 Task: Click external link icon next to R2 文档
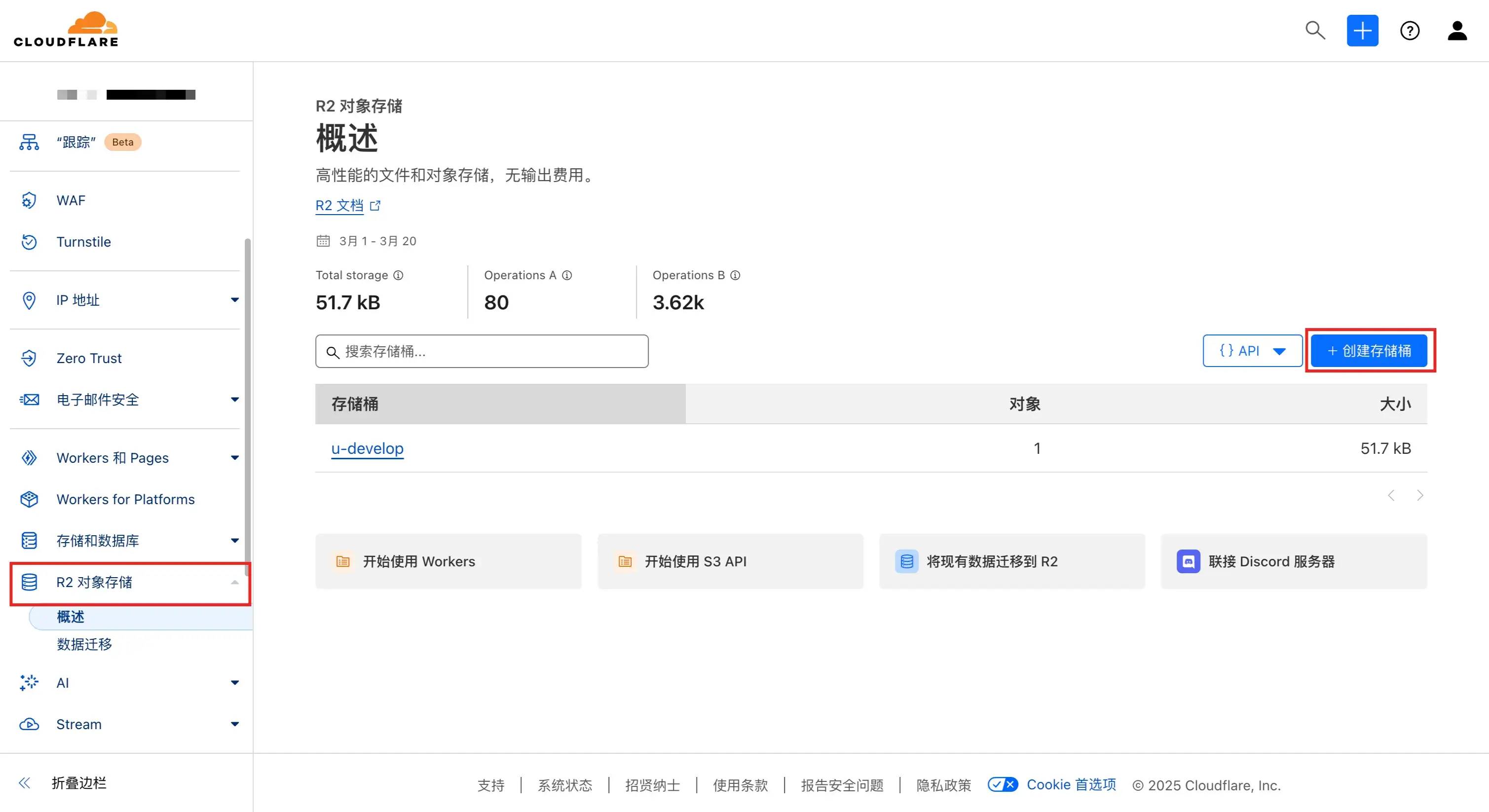point(375,205)
